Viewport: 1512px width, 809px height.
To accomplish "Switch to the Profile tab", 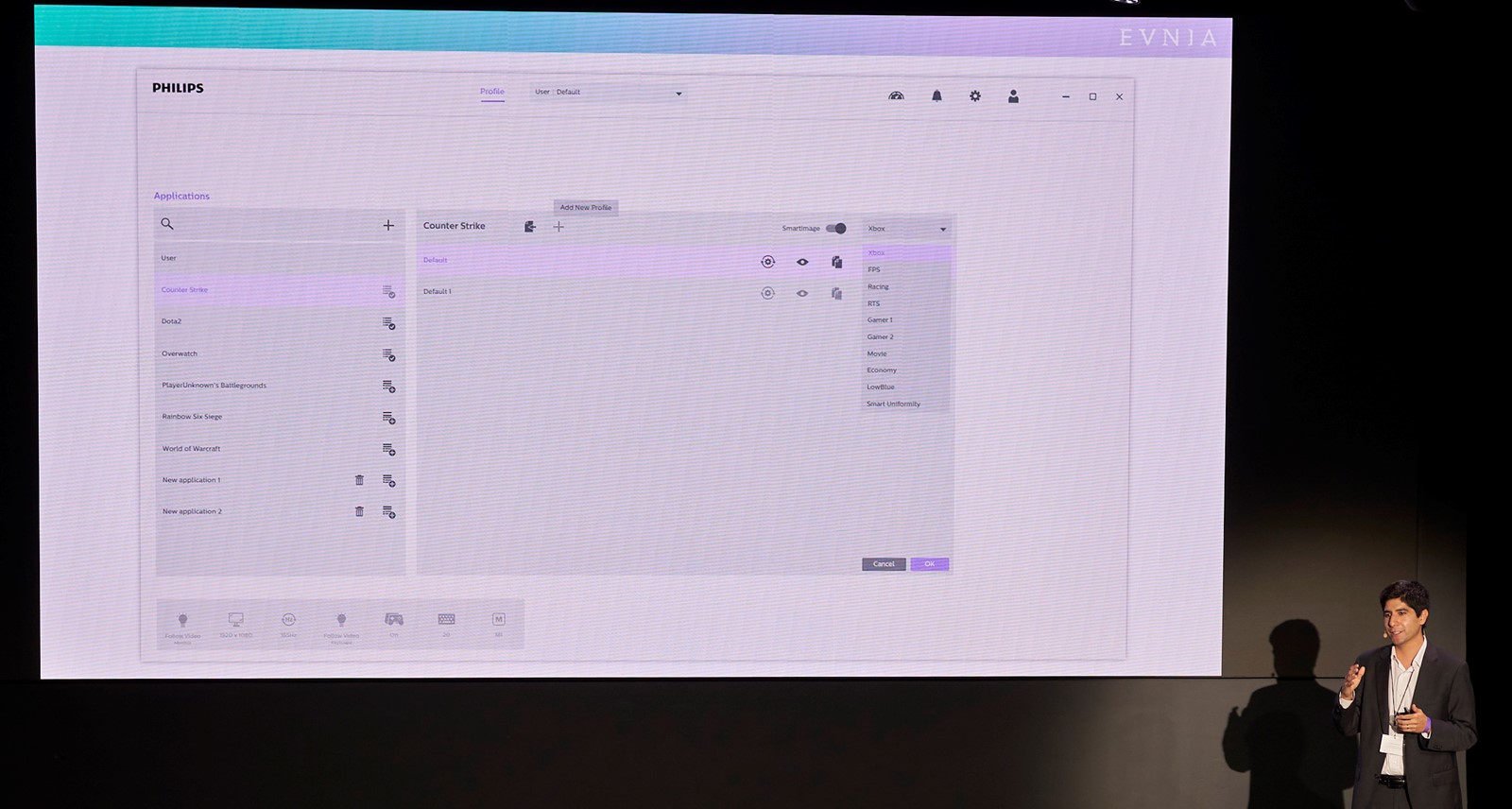I will (492, 92).
